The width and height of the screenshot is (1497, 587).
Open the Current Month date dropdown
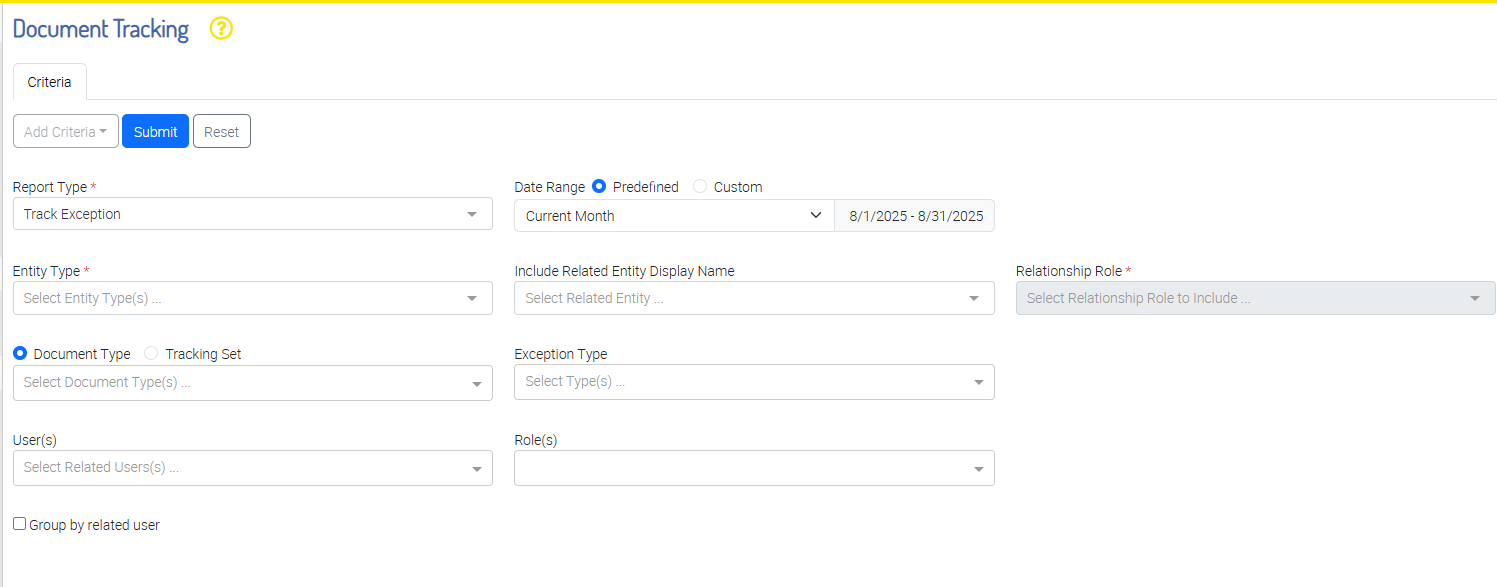tap(674, 215)
